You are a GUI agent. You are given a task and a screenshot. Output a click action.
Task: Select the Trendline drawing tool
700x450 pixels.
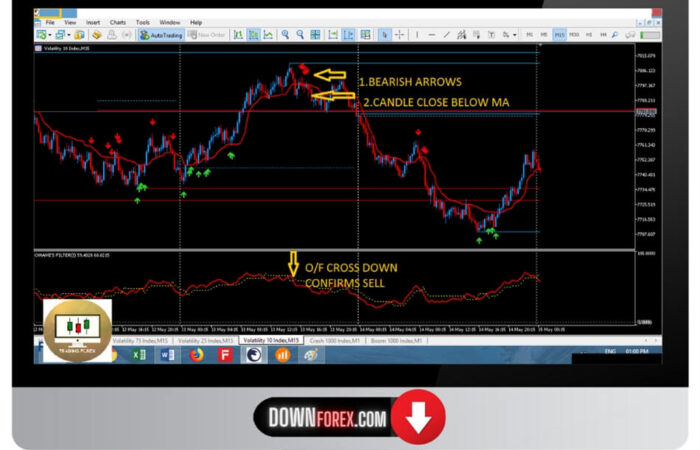coord(446,35)
